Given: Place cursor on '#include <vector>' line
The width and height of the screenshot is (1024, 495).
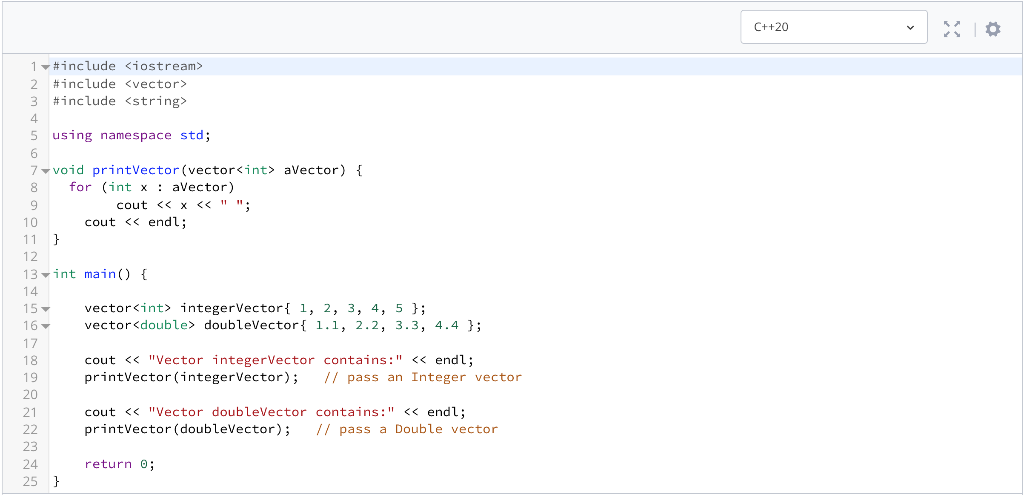Looking at the screenshot, I should pos(120,84).
